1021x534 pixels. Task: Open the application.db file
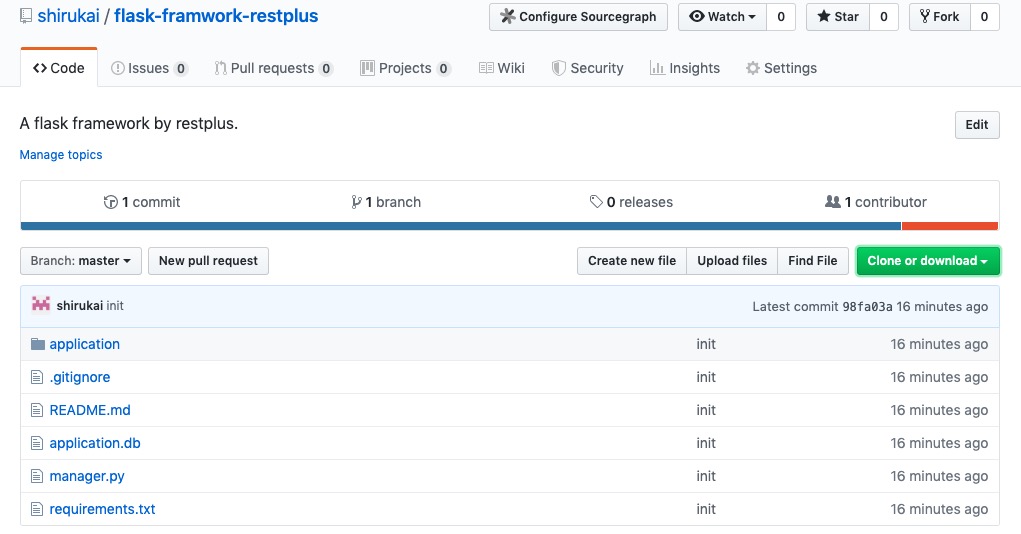(x=95, y=443)
